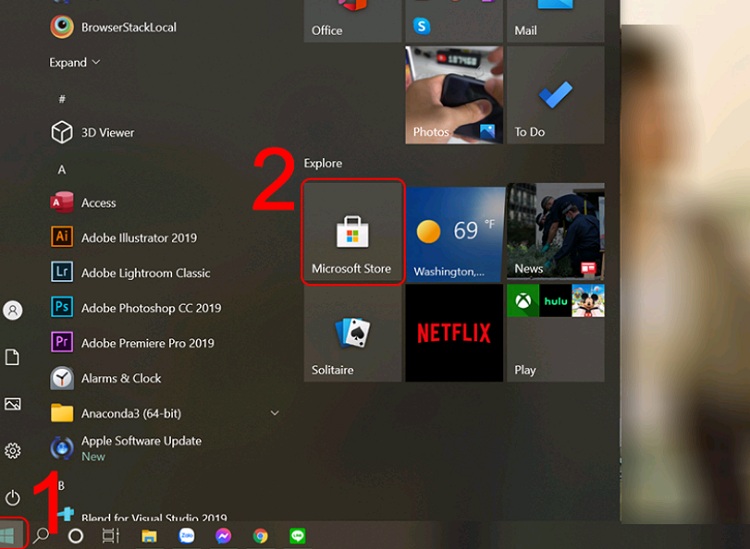The image size is (750, 549).
Task: Open the Solitaire tile
Action: [x=353, y=333]
